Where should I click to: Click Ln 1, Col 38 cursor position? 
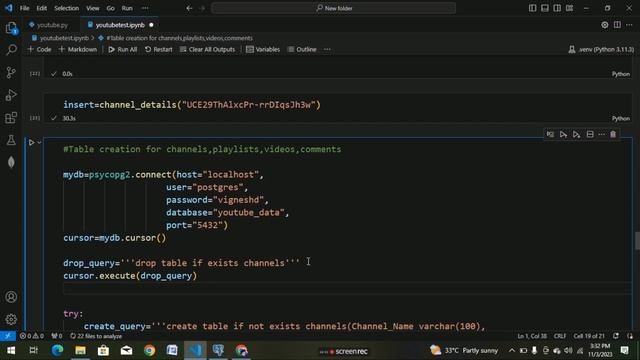tap(532, 336)
